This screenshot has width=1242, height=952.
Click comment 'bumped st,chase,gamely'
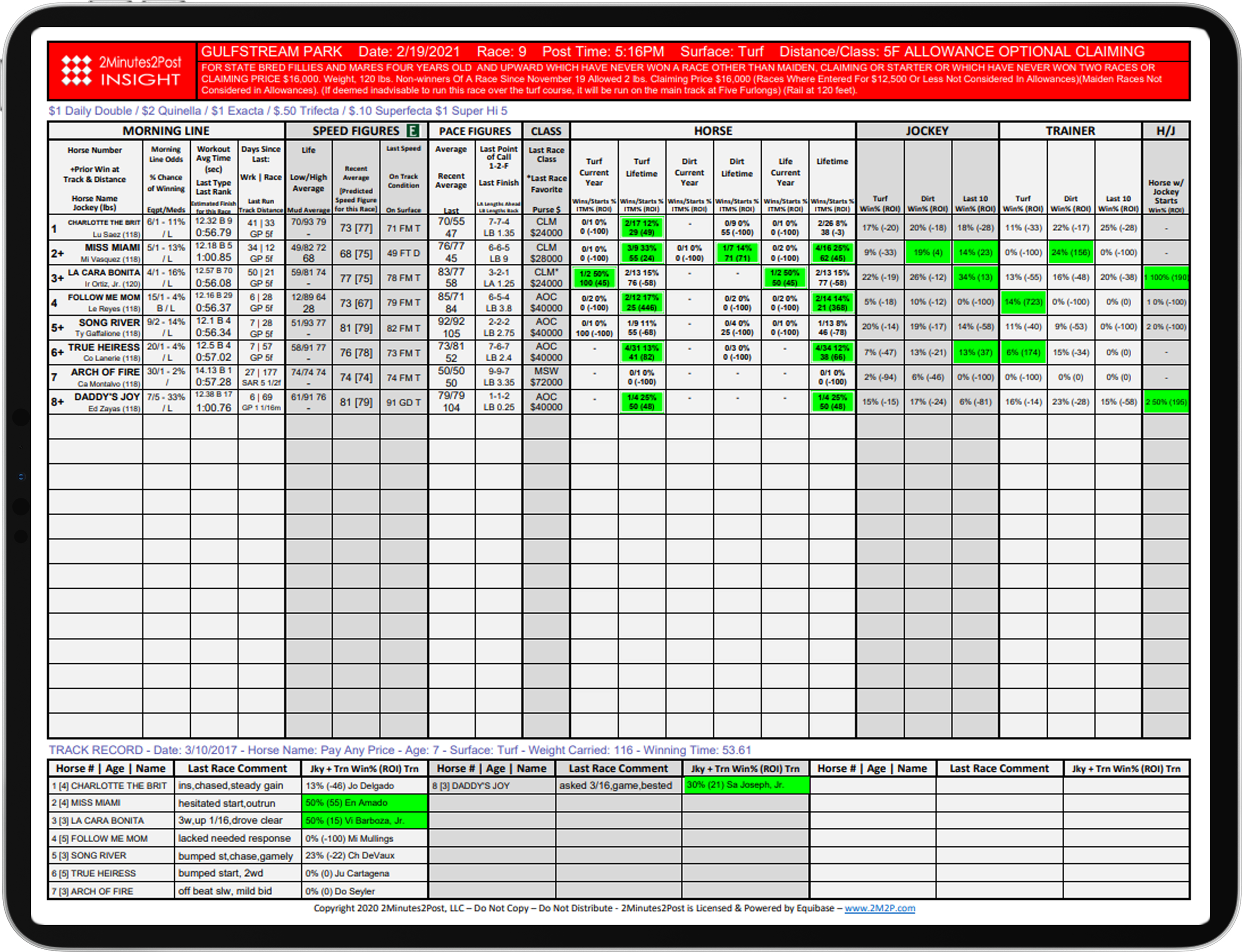tap(235, 856)
